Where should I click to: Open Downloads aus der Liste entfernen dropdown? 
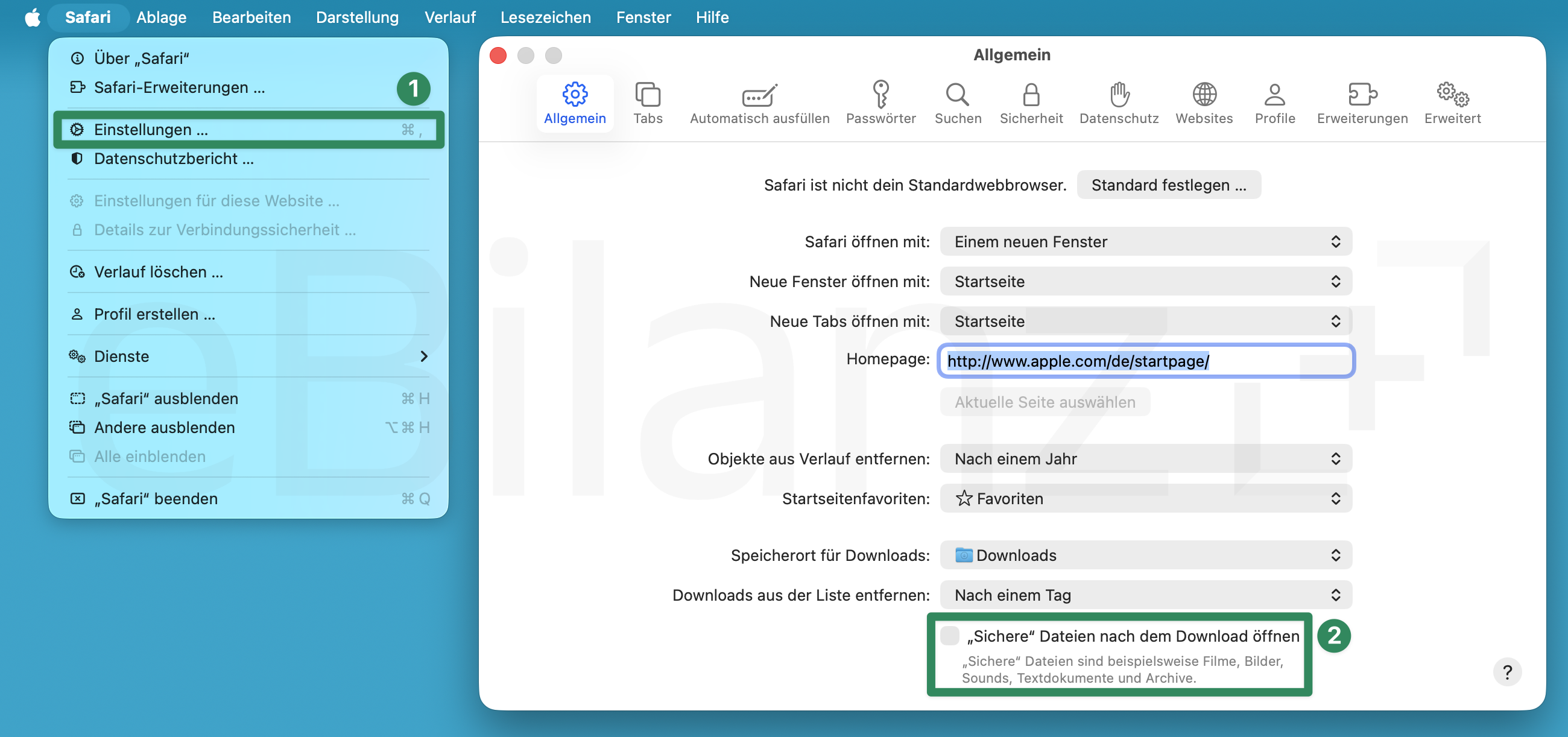pos(1146,595)
